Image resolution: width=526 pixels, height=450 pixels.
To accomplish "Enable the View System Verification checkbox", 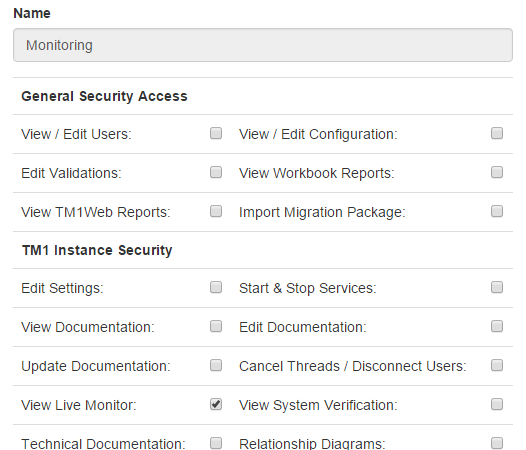I will click(x=497, y=404).
